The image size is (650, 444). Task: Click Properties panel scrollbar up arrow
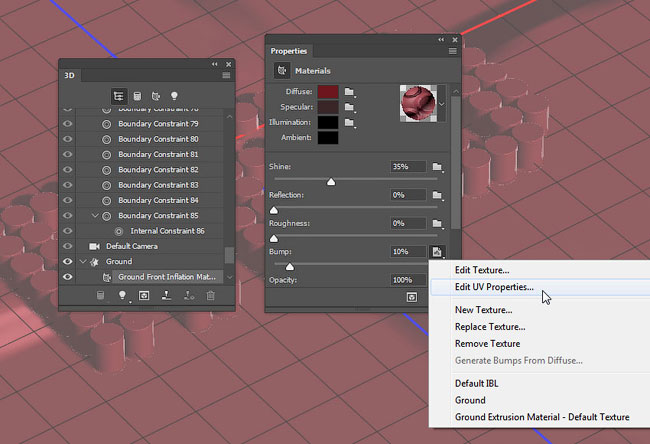click(456, 91)
